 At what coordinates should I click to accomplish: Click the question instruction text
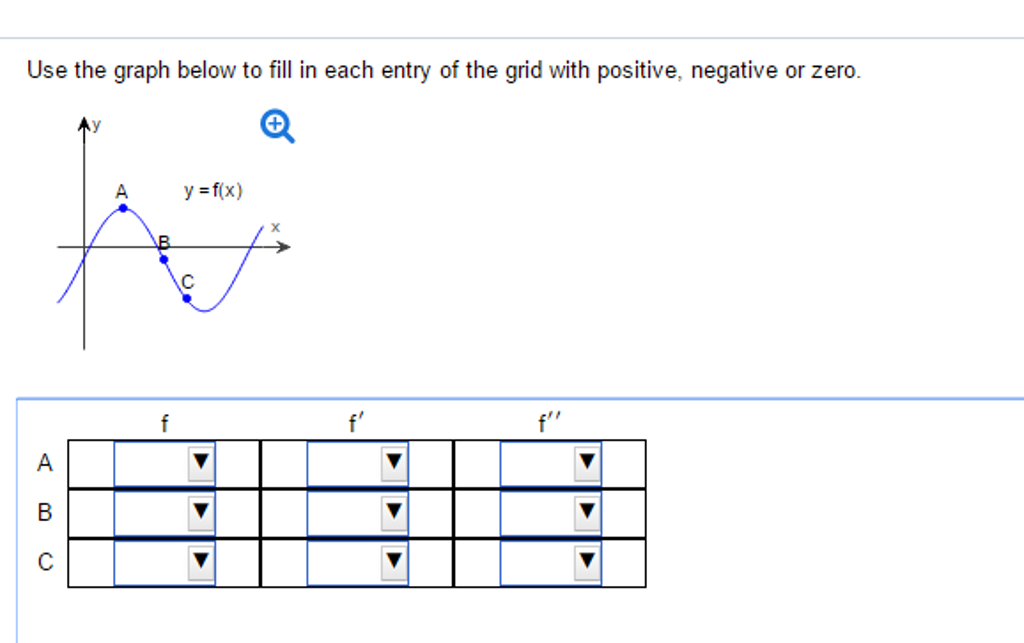coord(443,71)
